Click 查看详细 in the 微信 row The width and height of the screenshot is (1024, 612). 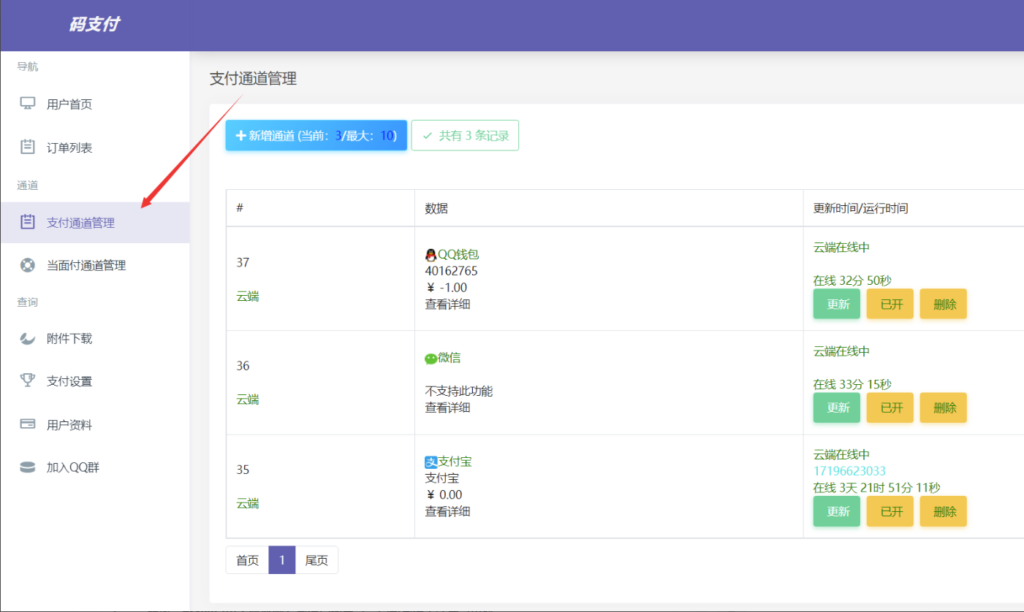(x=447, y=408)
